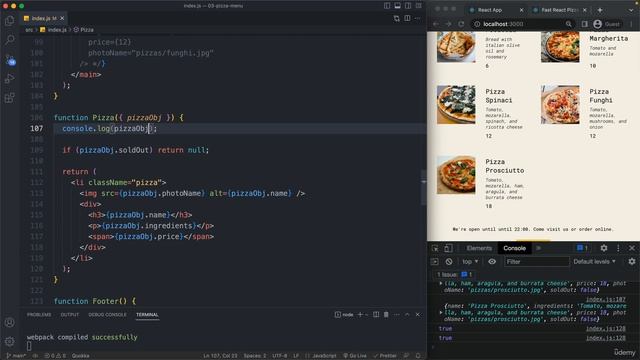Open DevTools settings gear in the tab row
This screenshot has width=640, height=360.
[x=604, y=248]
